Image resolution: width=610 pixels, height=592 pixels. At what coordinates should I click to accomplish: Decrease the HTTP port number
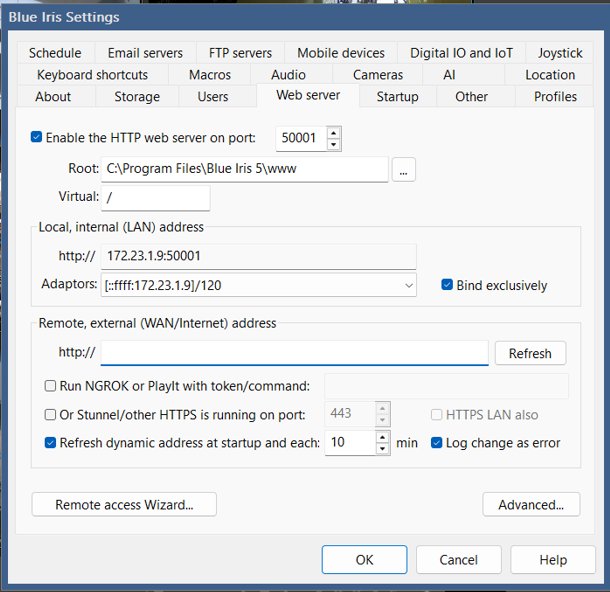click(333, 144)
